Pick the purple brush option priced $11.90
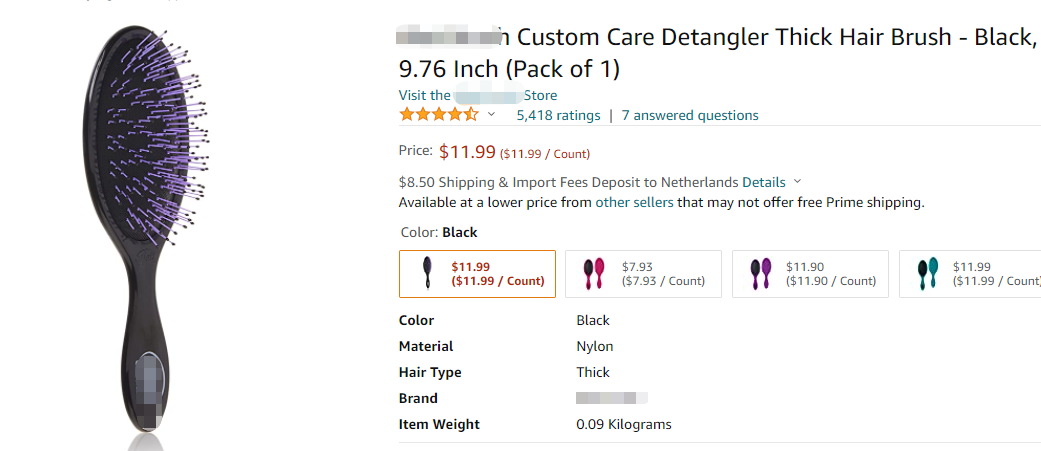Screen dimensions: 1041x451 pos(810,274)
